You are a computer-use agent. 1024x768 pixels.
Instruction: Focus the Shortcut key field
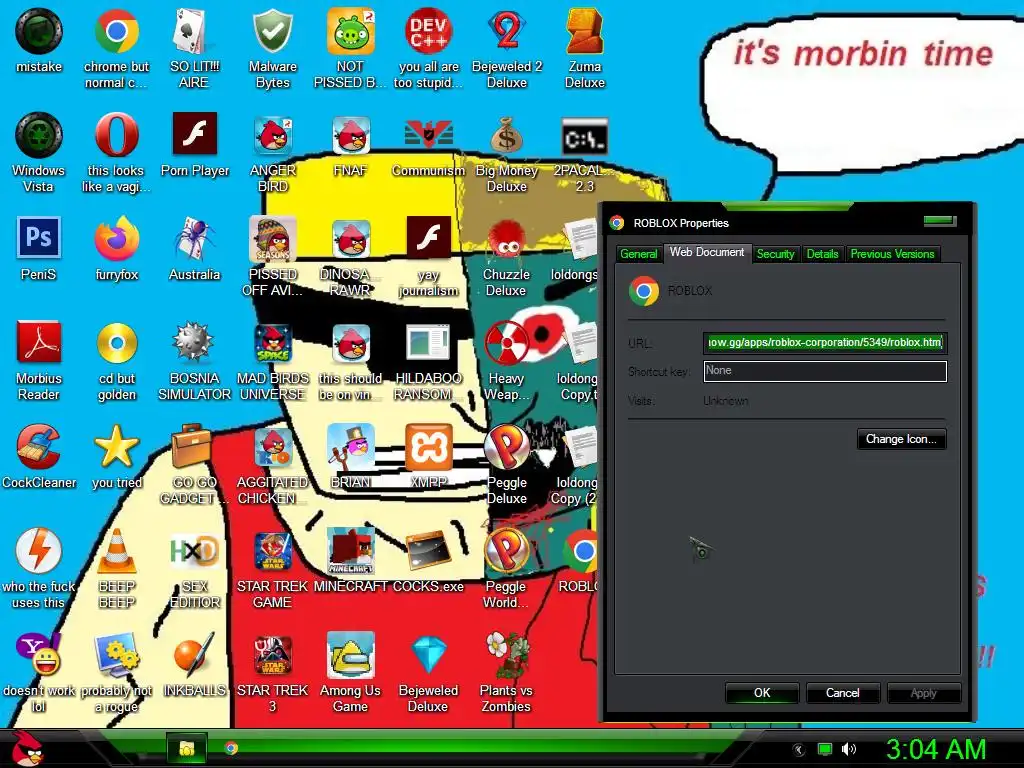(825, 371)
